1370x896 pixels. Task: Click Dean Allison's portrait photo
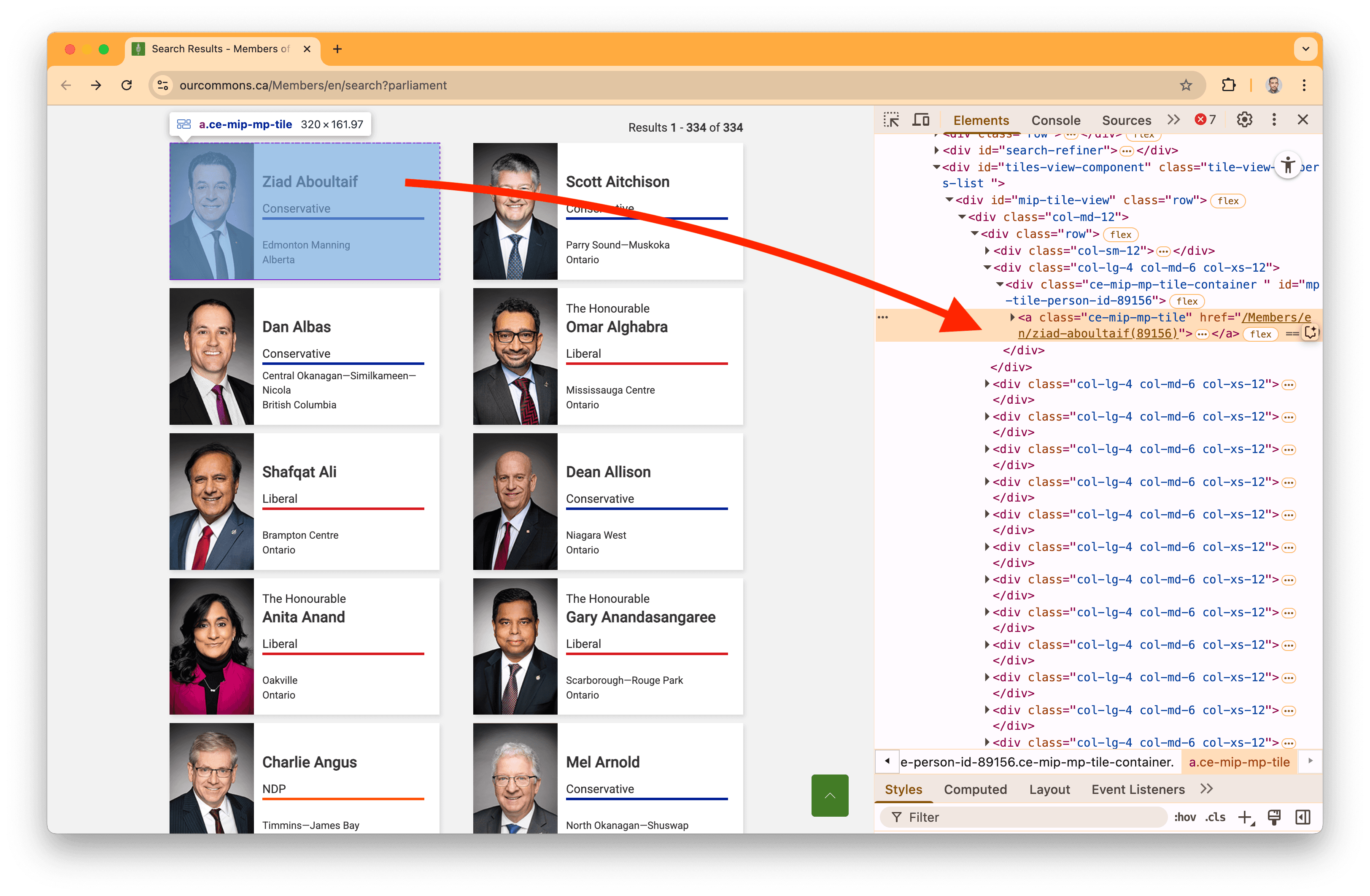pyautogui.click(x=515, y=501)
